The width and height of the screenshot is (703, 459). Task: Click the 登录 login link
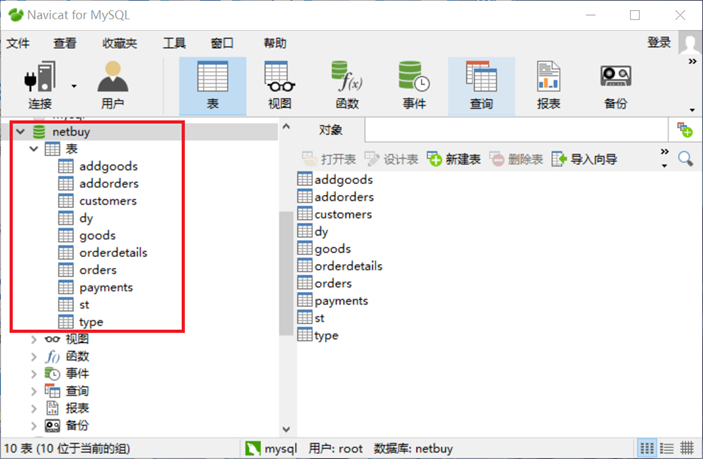pyautogui.click(x=659, y=43)
